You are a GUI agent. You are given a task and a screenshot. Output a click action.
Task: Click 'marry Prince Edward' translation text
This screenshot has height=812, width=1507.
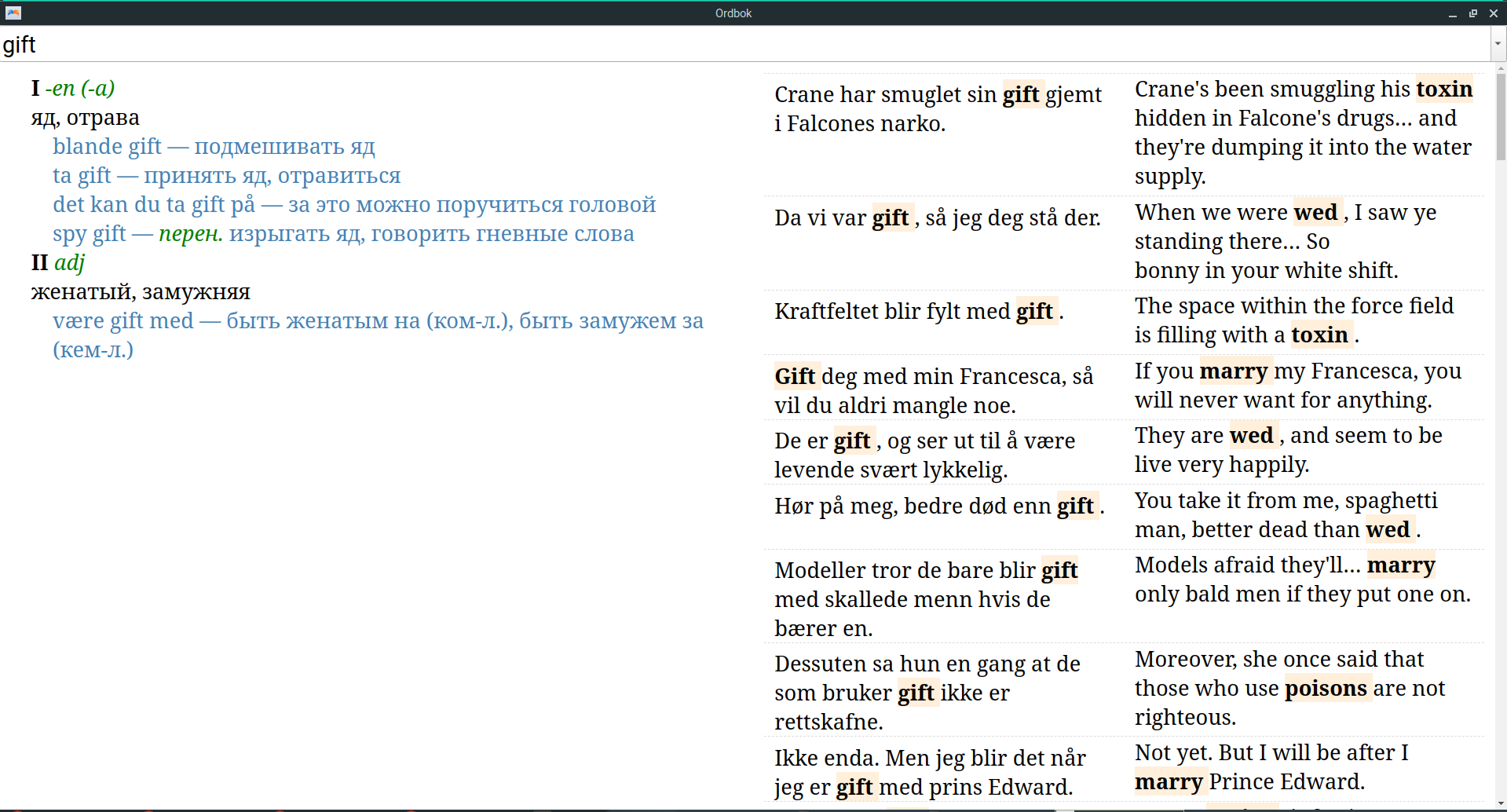point(1249,781)
